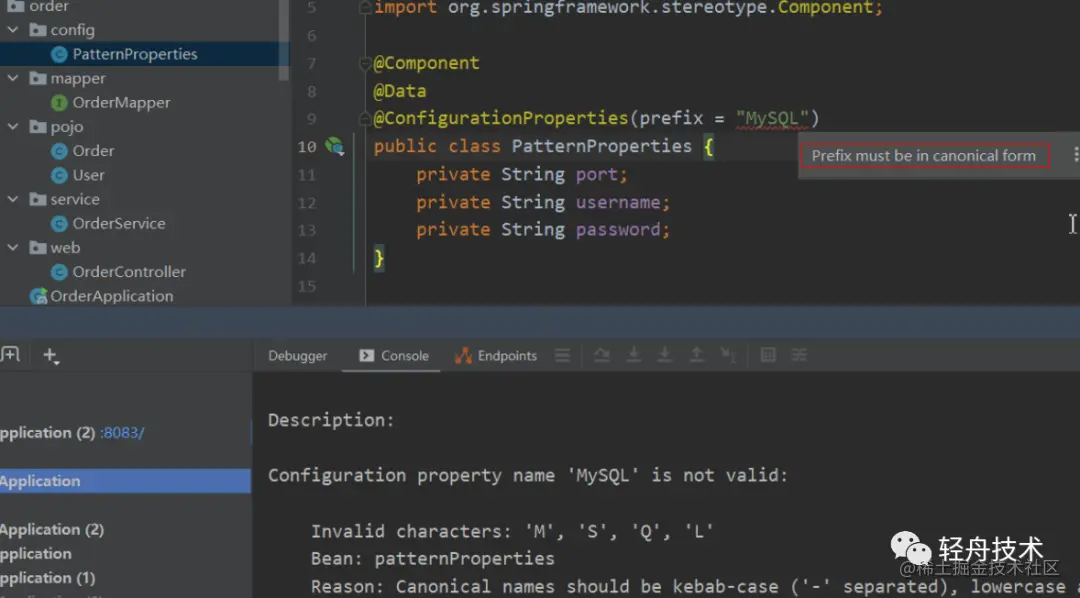Open OrderService class file
The height and width of the screenshot is (598, 1080).
coord(118,223)
